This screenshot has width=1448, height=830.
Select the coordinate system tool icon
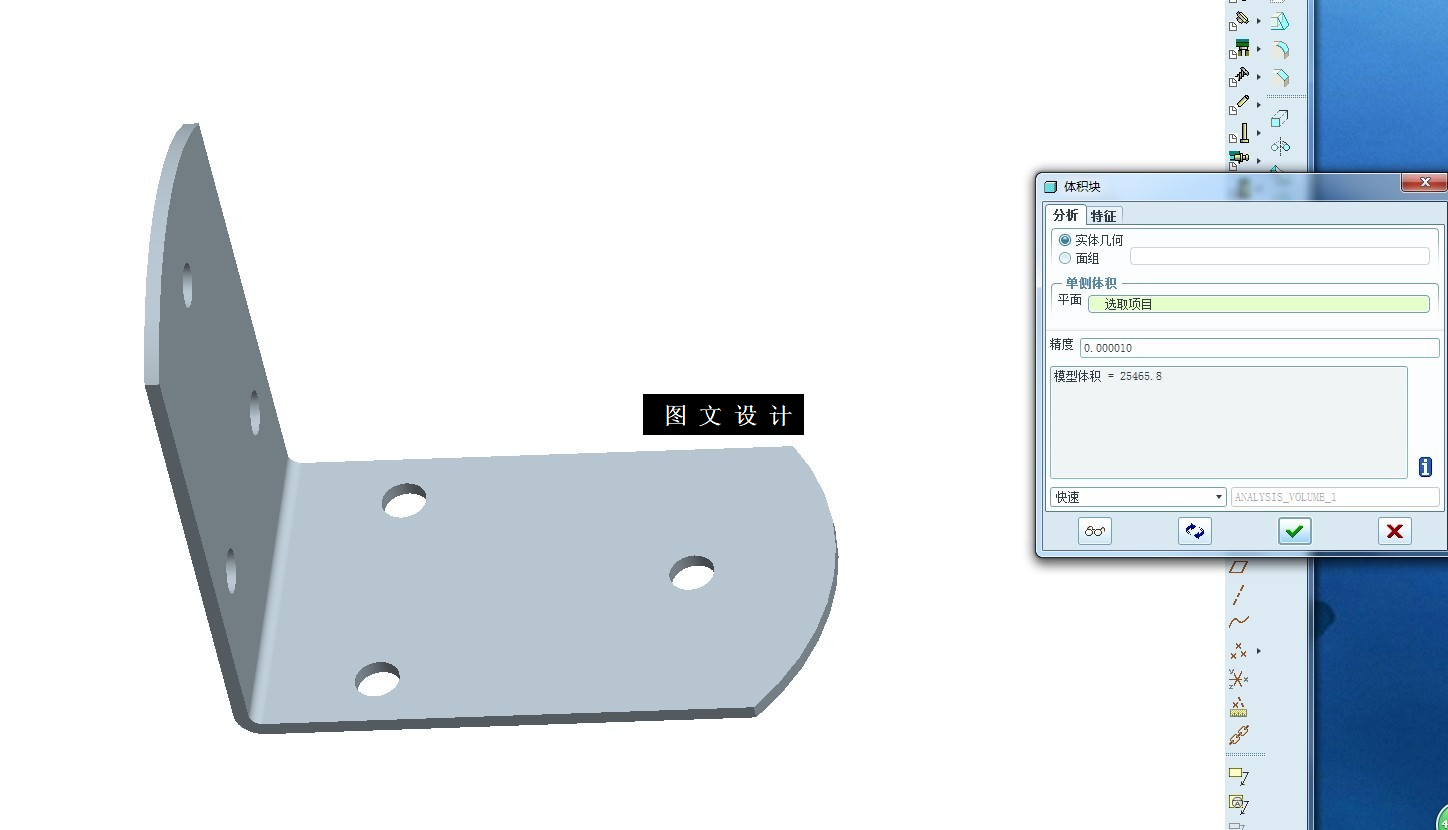tap(1239, 680)
